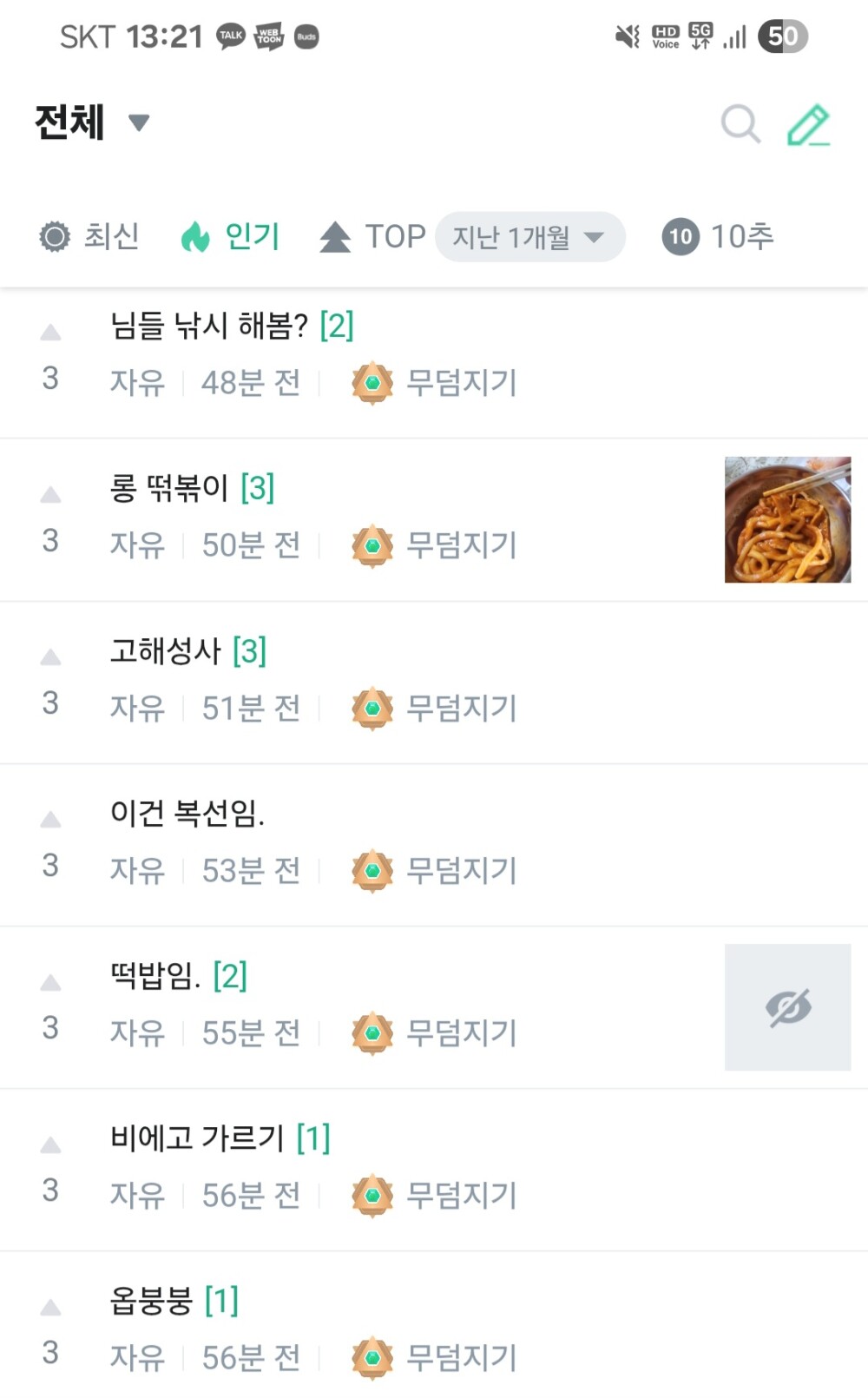This screenshot has width=868, height=1398.
Task: Toggle the 10추 filter
Action: [x=718, y=236]
